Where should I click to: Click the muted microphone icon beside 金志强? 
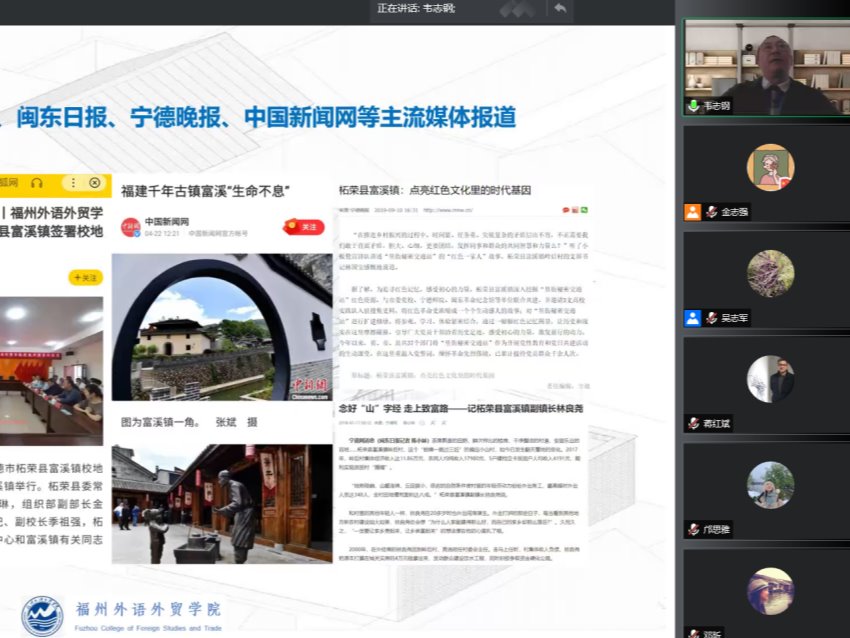click(711, 212)
